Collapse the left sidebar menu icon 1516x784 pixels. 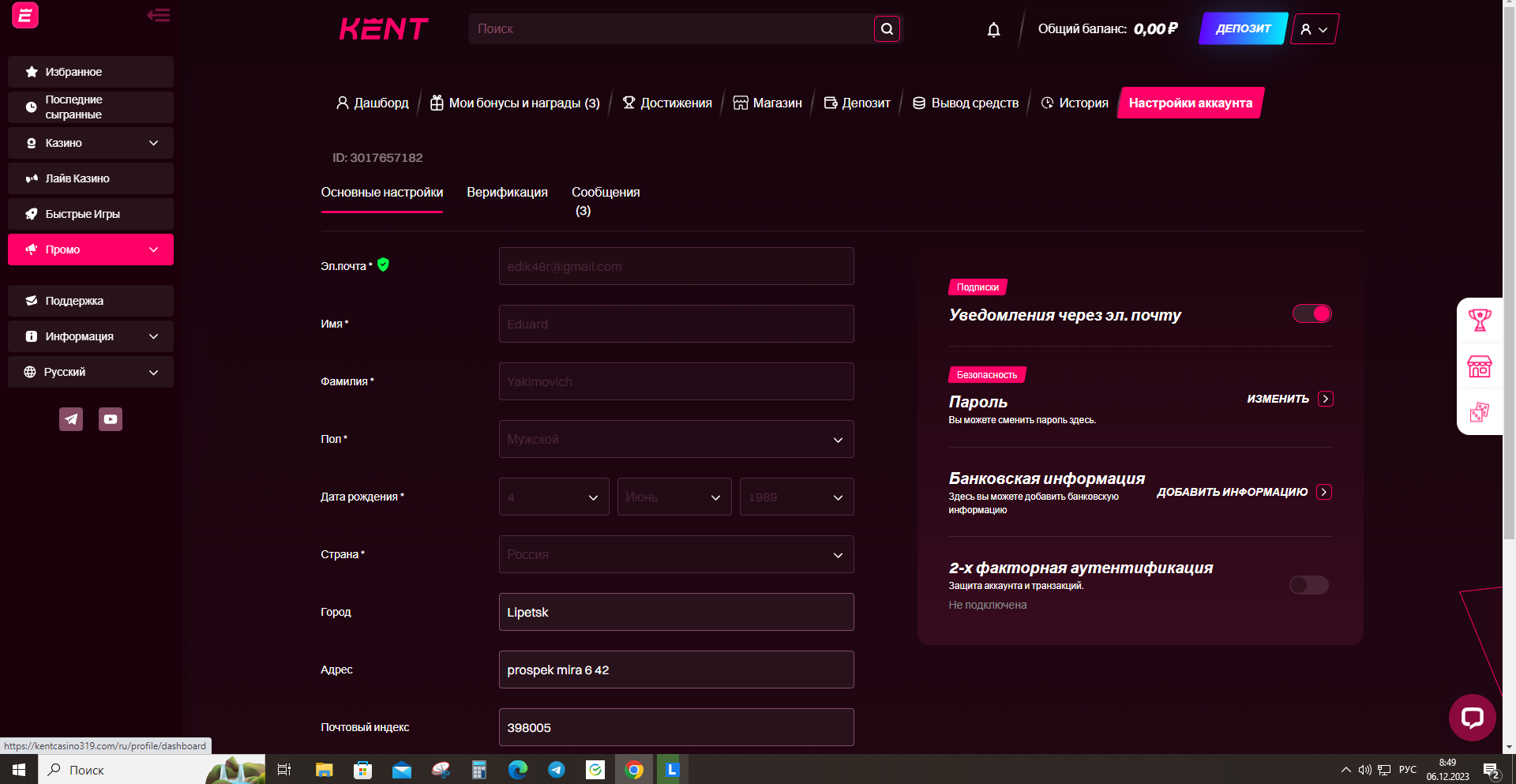tap(158, 16)
